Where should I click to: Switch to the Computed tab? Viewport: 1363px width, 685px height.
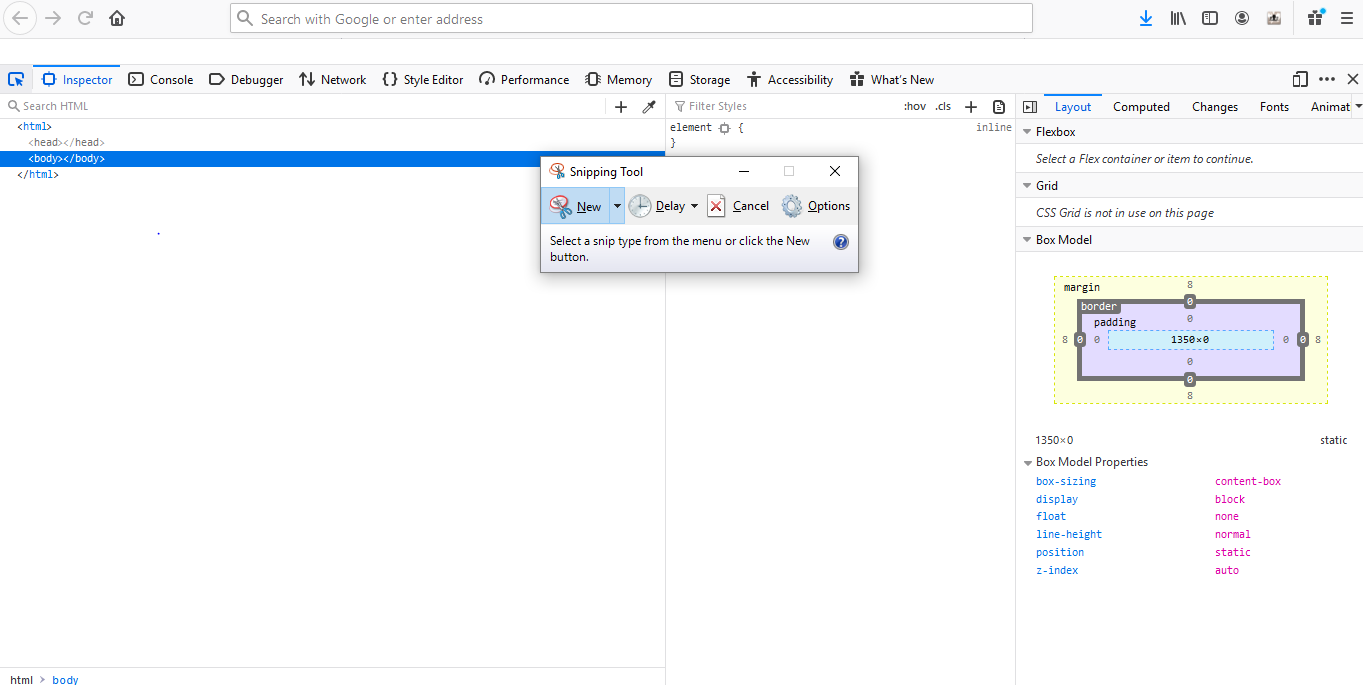coord(1141,107)
